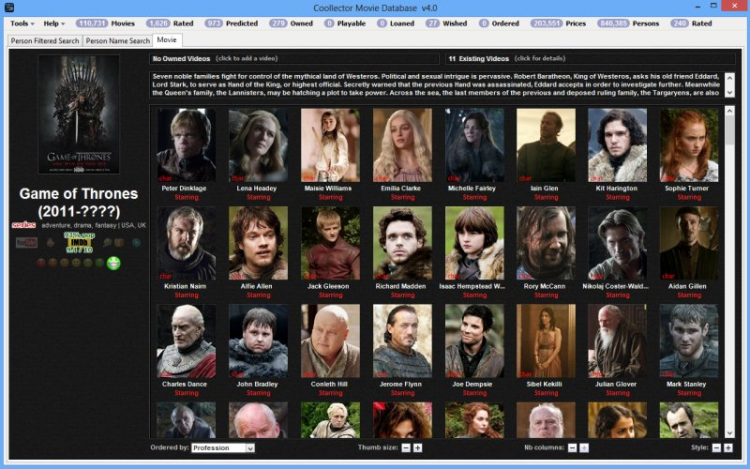
Task: Open Aidan Gillen's thumbnail
Action: 689,243
